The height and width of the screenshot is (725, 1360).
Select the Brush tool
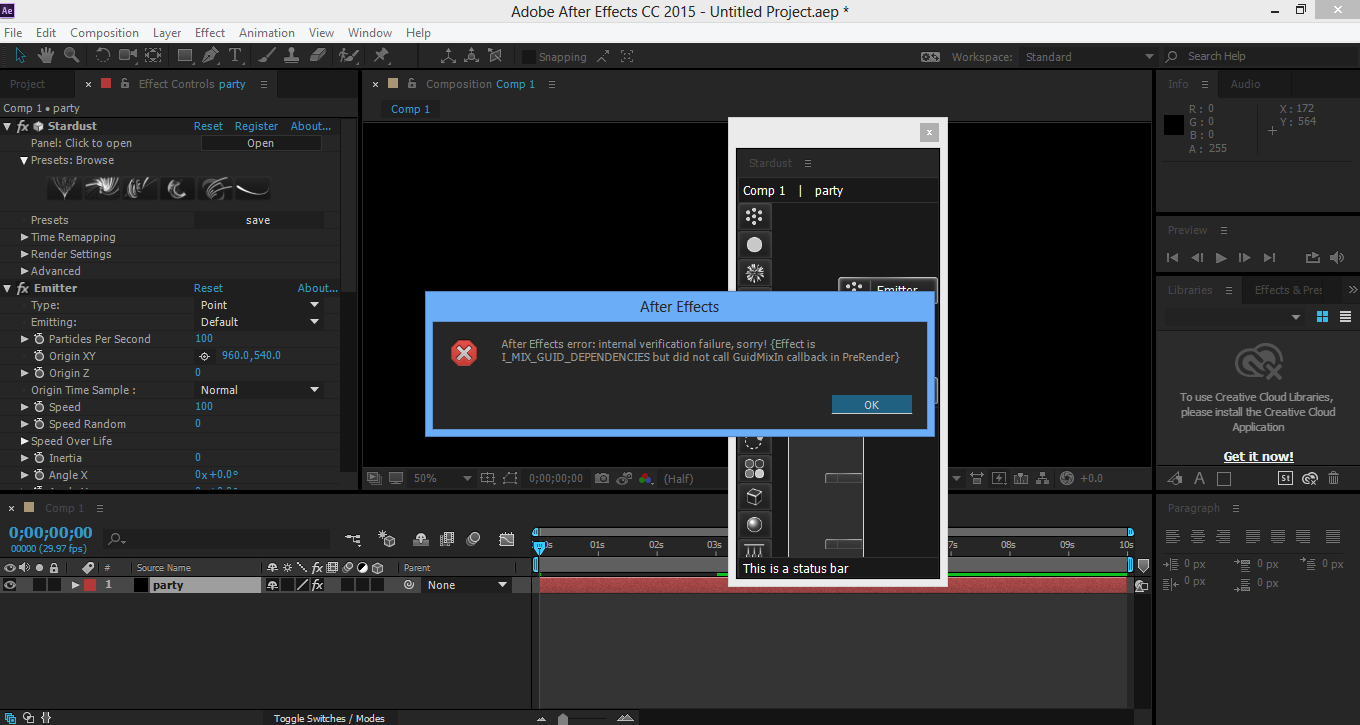[x=268, y=56]
